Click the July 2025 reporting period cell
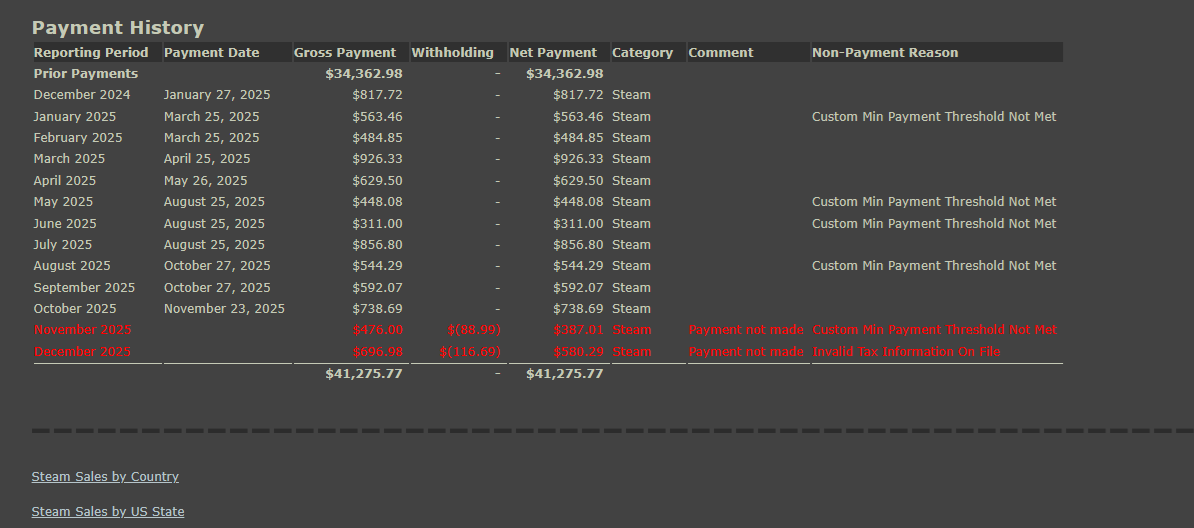The width and height of the screenshot is (1194, 528). pyautogui.click(x=62, y=245)
